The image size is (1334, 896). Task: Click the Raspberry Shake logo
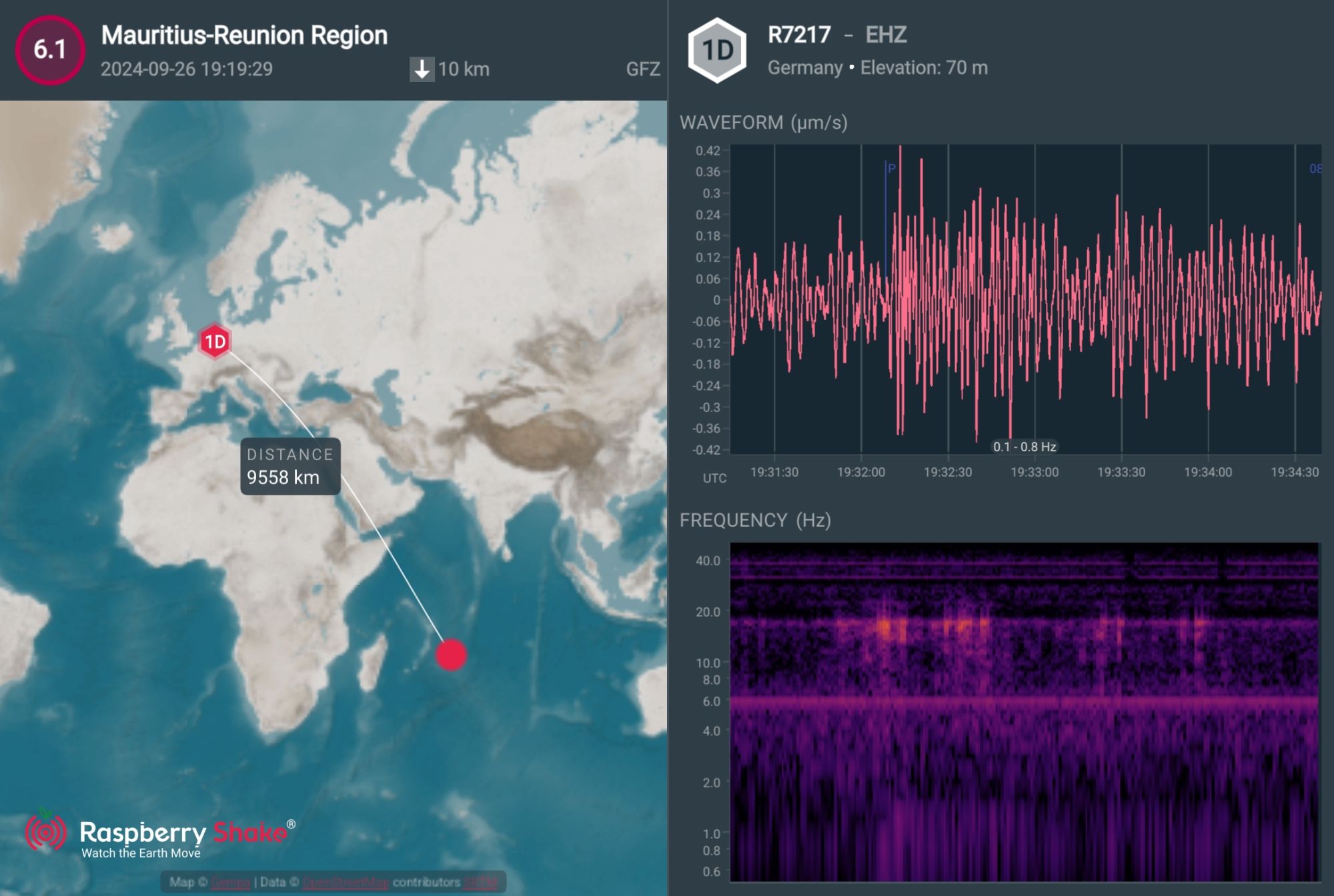pos(161,833)
